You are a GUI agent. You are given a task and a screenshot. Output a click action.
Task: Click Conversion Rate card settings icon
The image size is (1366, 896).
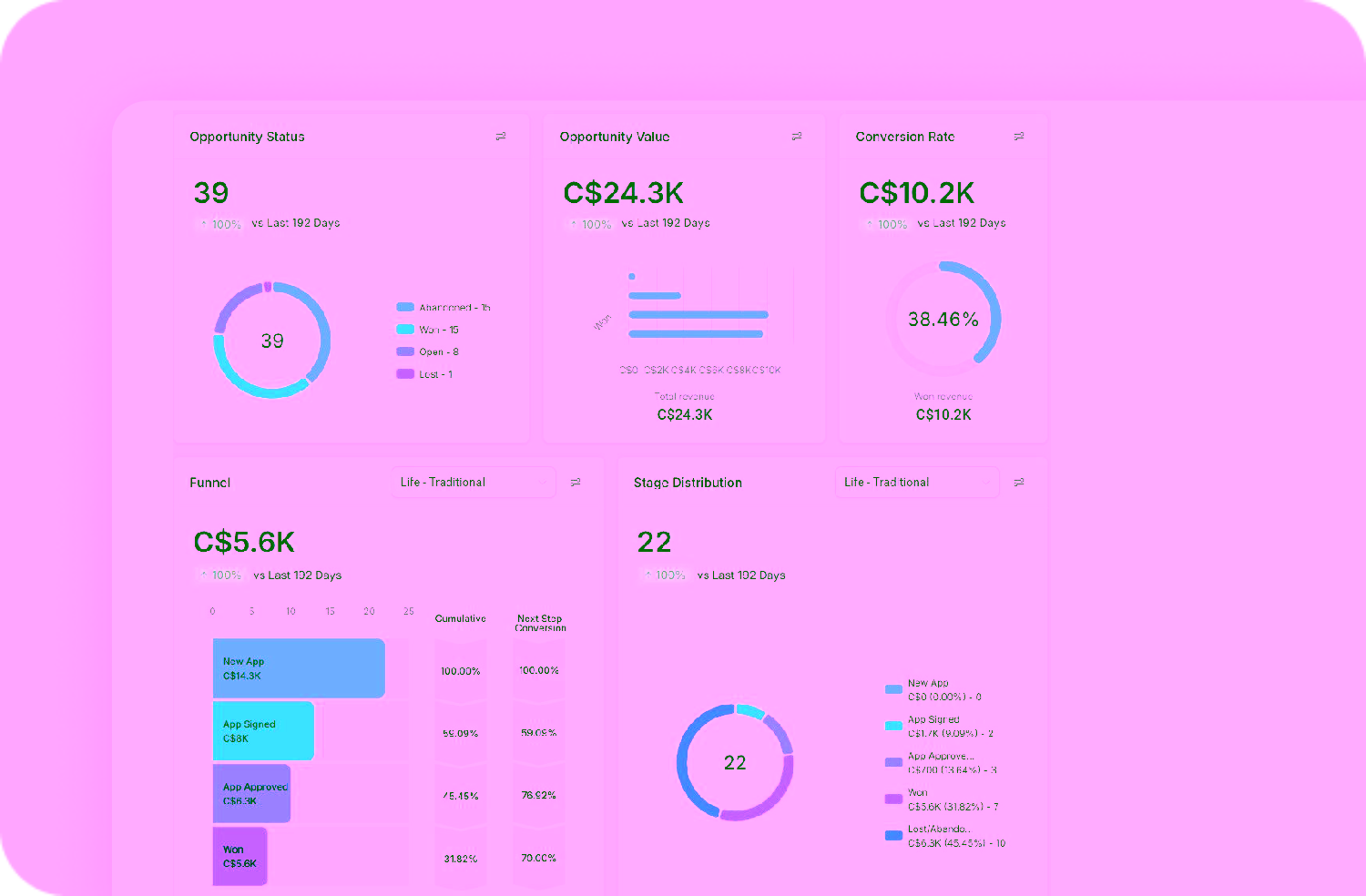[x=1019, y=137]
